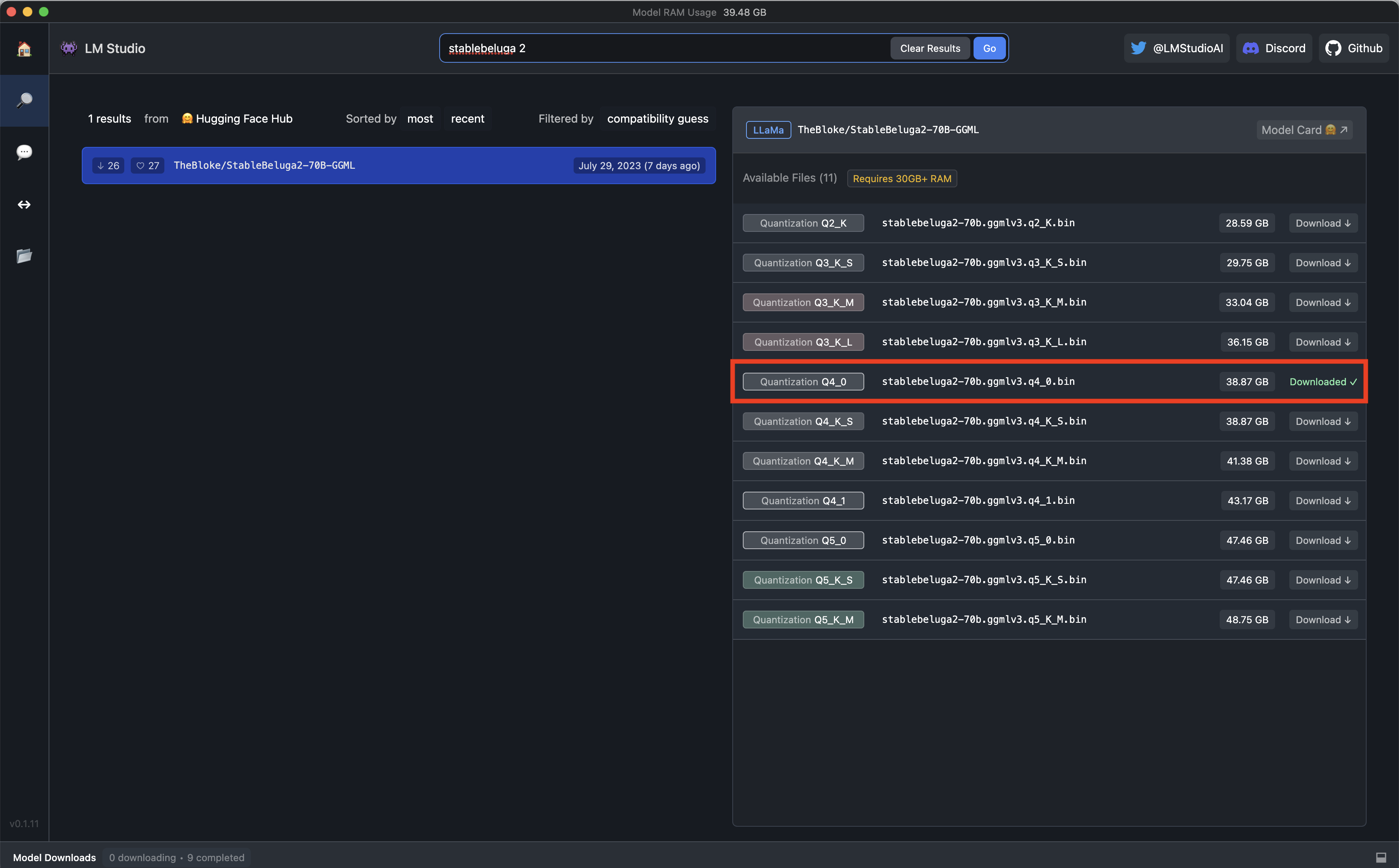1399x868 pixels.
Task: Click the Quantization Q5_K_S badge
Action: (x=803, y=580)
